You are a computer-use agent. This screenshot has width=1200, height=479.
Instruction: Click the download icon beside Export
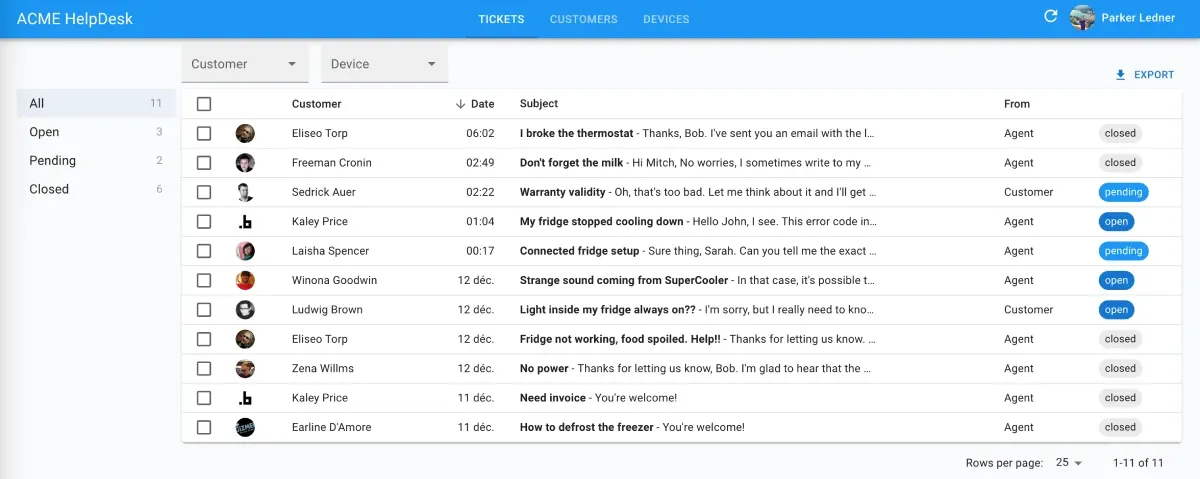(x=1120, y=75)
